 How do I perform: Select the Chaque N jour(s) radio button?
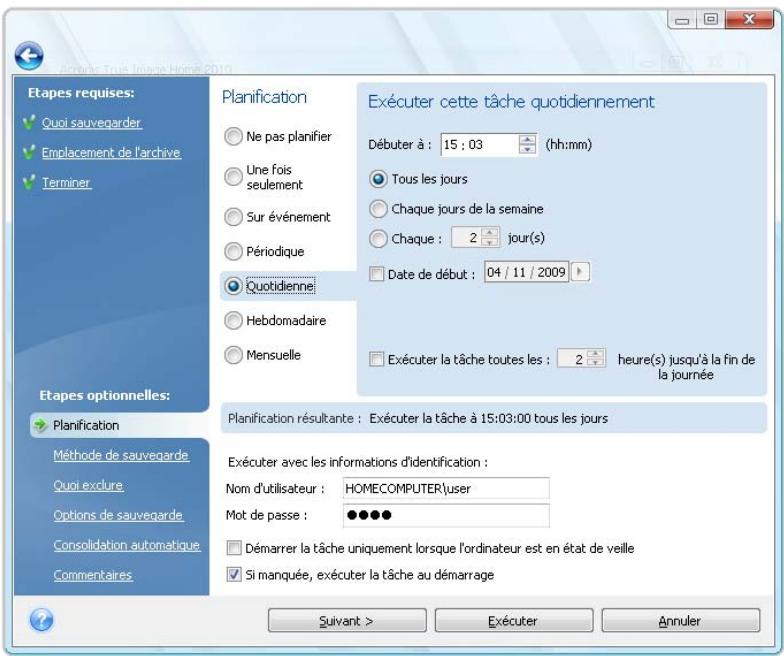coord(378,238)
